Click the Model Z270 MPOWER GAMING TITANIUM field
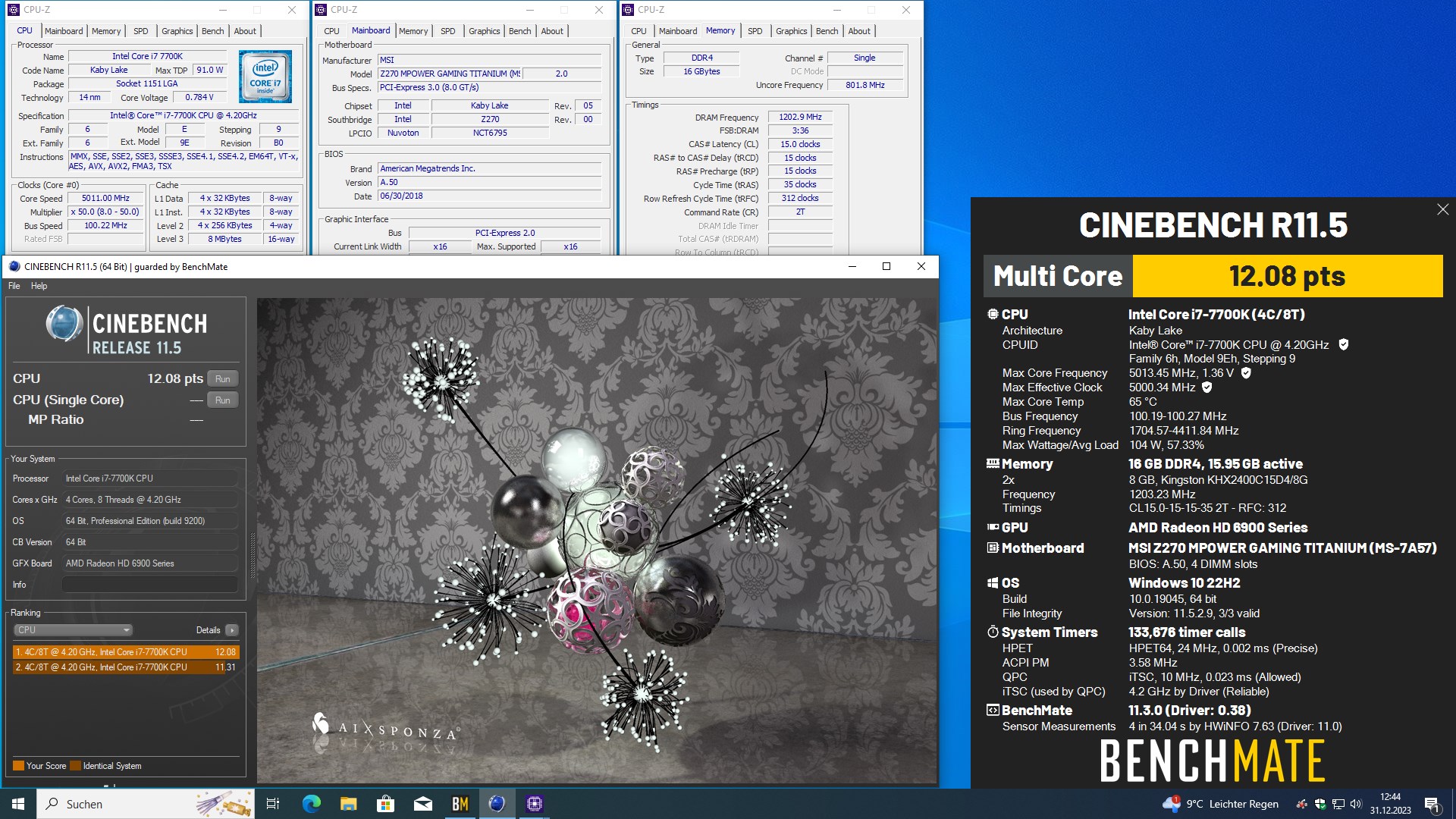This screenshot has width=1456, height=819. (450, 74)
